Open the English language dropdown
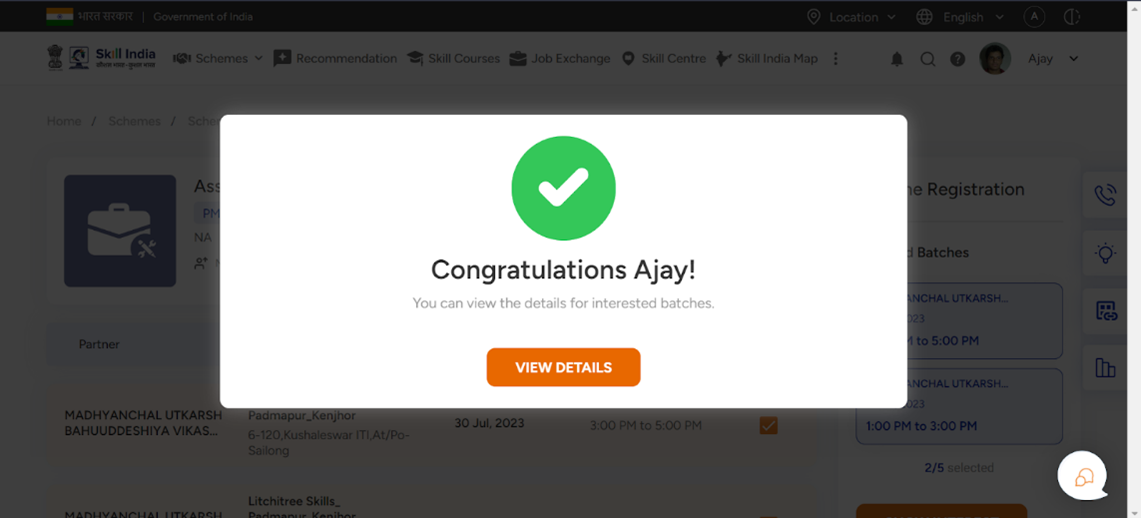Screen dimensions: 1141x518 point(960,17)
